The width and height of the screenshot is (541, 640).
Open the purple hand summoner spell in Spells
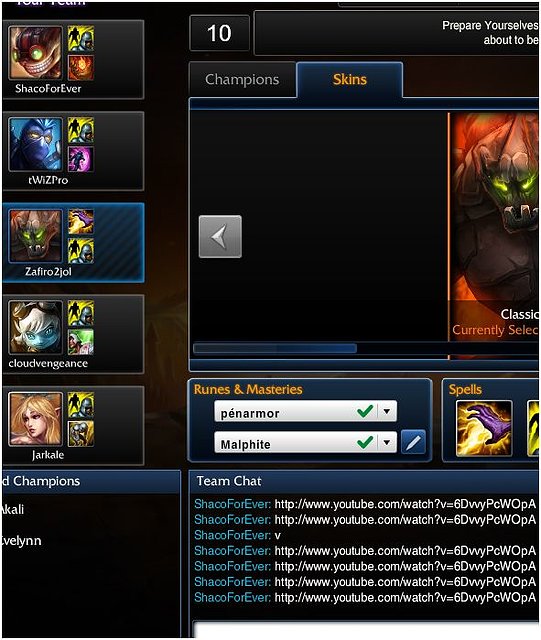coord(484,428)
